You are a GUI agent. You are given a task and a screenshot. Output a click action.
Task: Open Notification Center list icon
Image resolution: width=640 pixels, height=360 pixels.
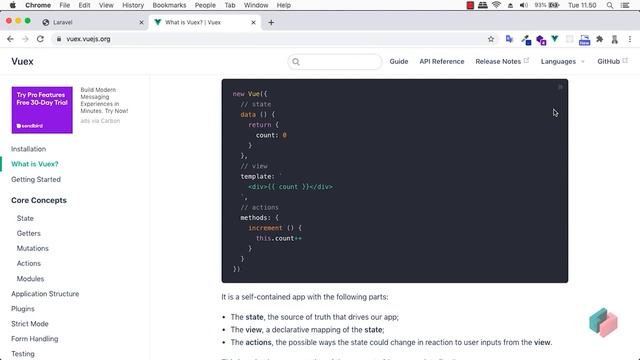coord(625,5)
